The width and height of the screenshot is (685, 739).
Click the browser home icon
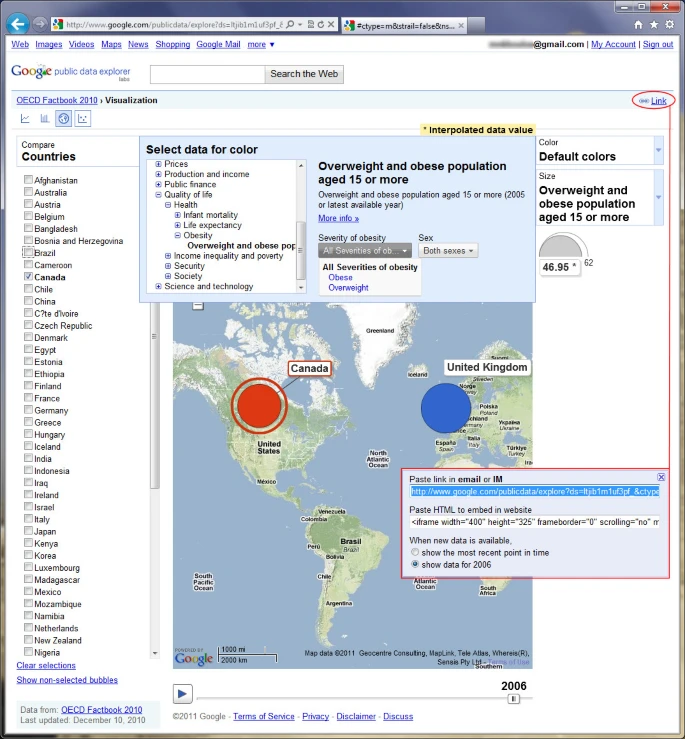coord(638,25)
